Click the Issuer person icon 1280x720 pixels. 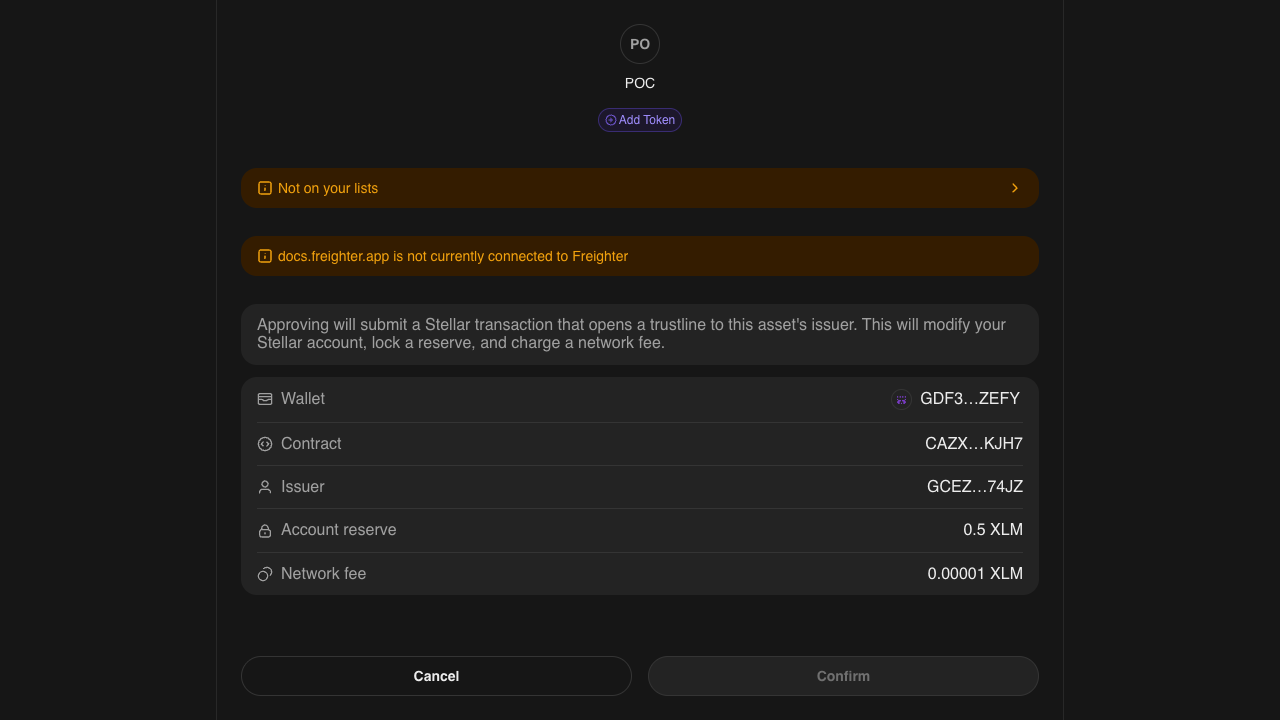(x=265, y=487)
